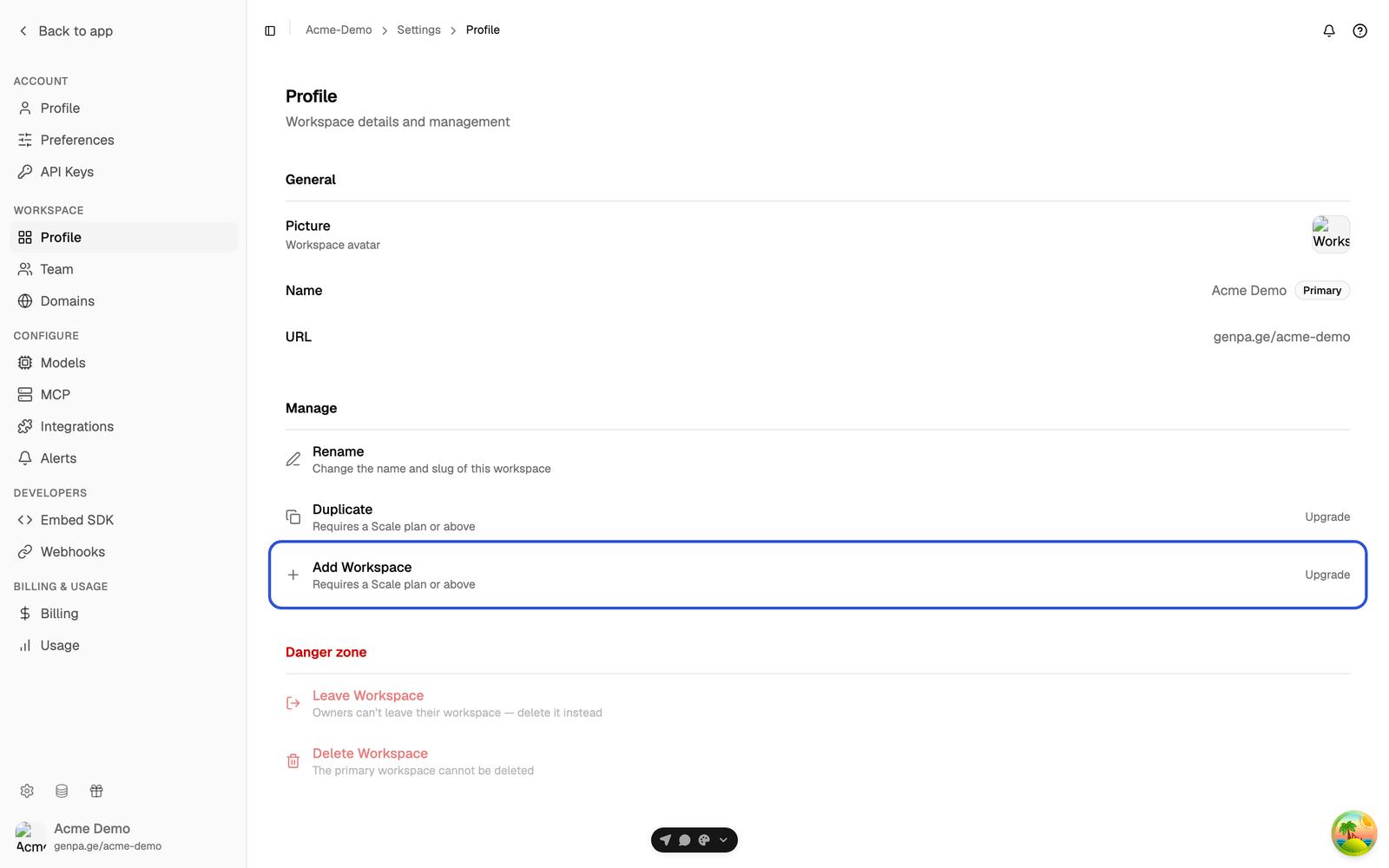Image resolution: width=1389 pixels, height=868 pixels.
Task: Click the gift icon in the sidebar footer
Action: point(96,791)
